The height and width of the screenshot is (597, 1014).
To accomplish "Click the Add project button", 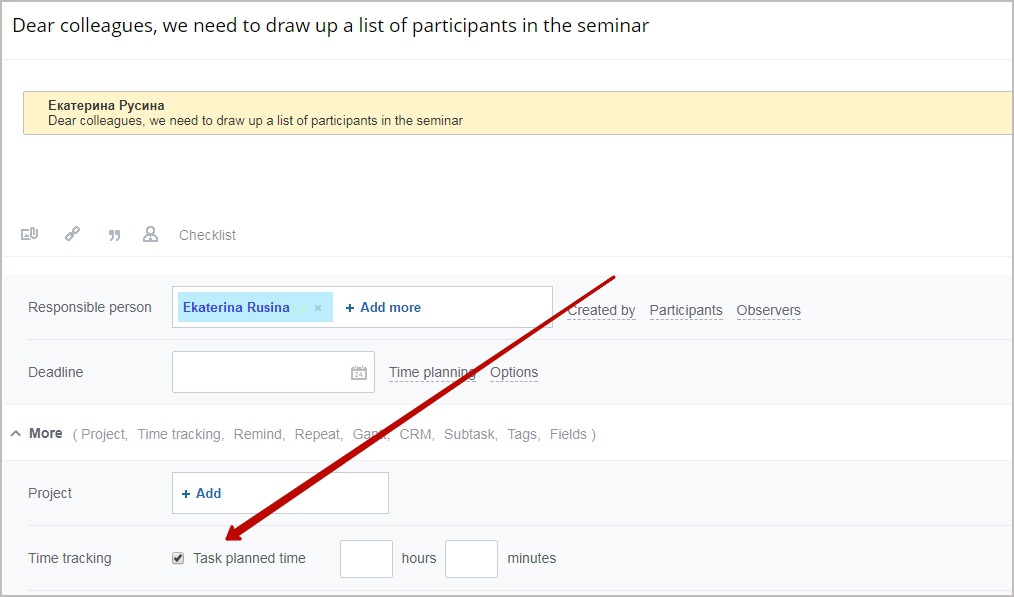I will click(x=202, y=494).
